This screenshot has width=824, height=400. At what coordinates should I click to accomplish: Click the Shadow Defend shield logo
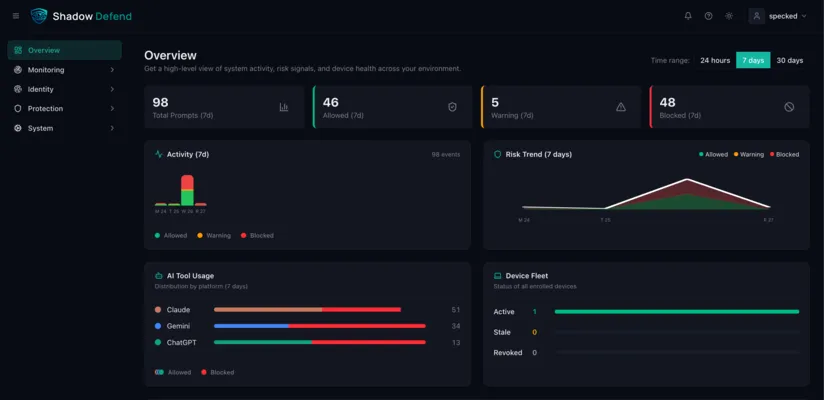click(39, 16)
